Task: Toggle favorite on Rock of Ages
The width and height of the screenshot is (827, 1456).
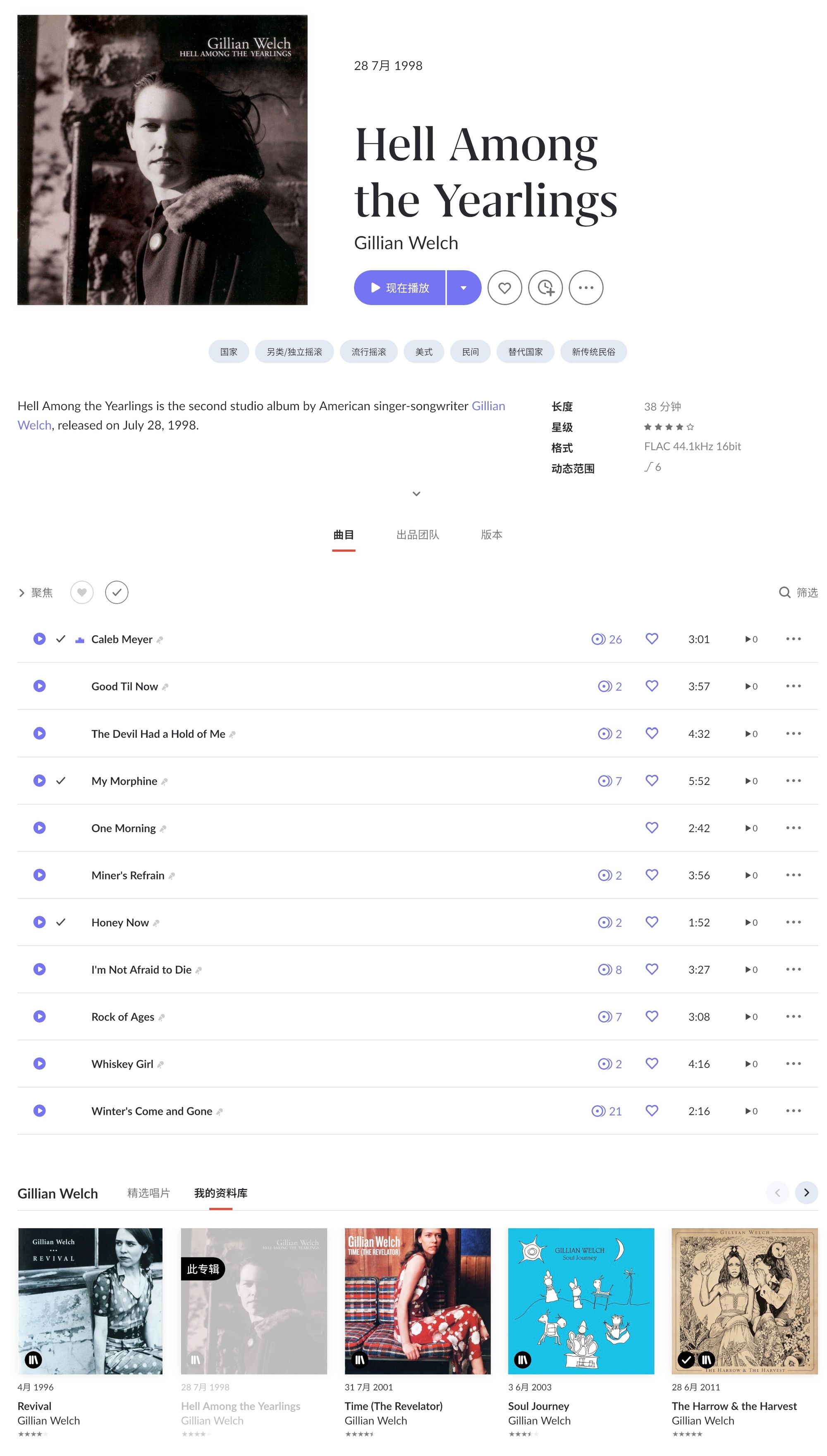Action: 652,1016
